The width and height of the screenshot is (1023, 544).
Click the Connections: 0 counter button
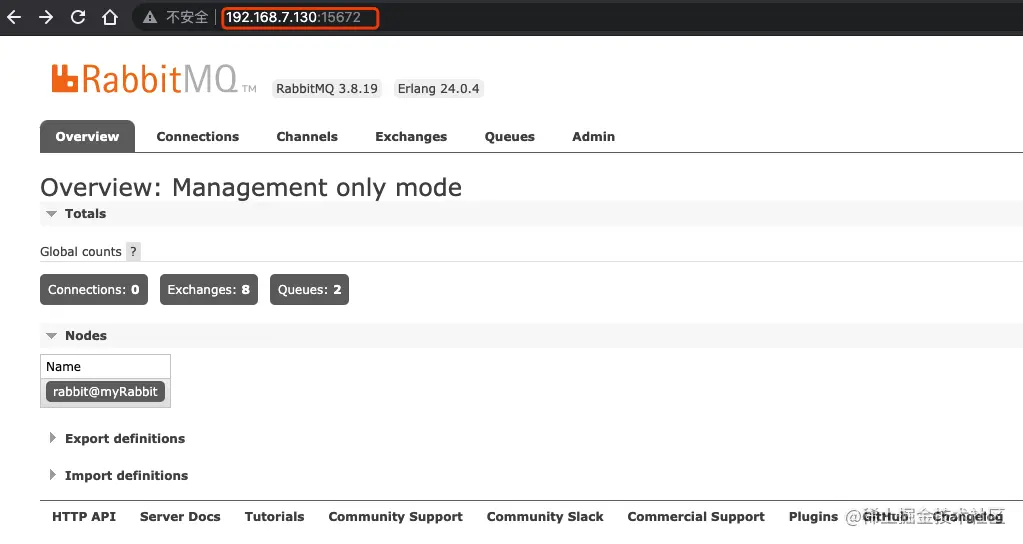coord(94,290)
